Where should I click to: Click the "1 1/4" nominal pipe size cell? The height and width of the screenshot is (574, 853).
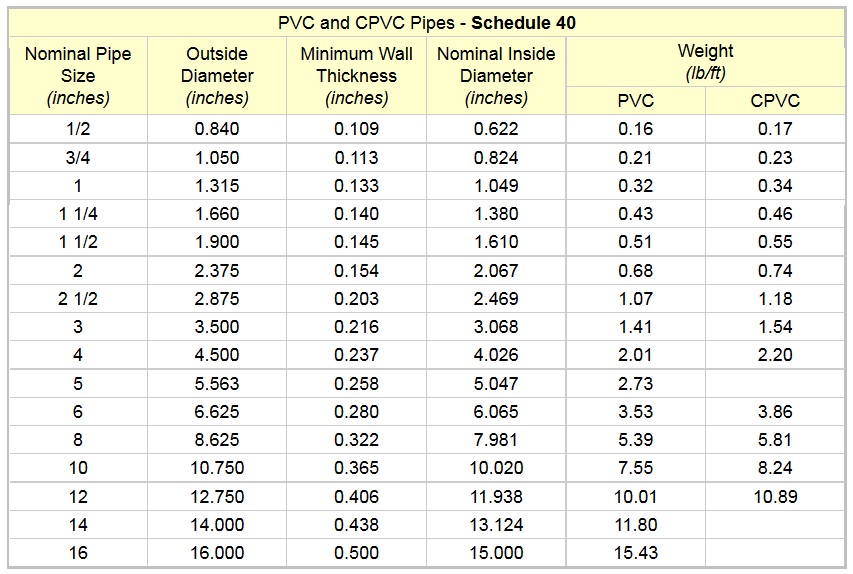pyautogui.click(x=78, y=214)
